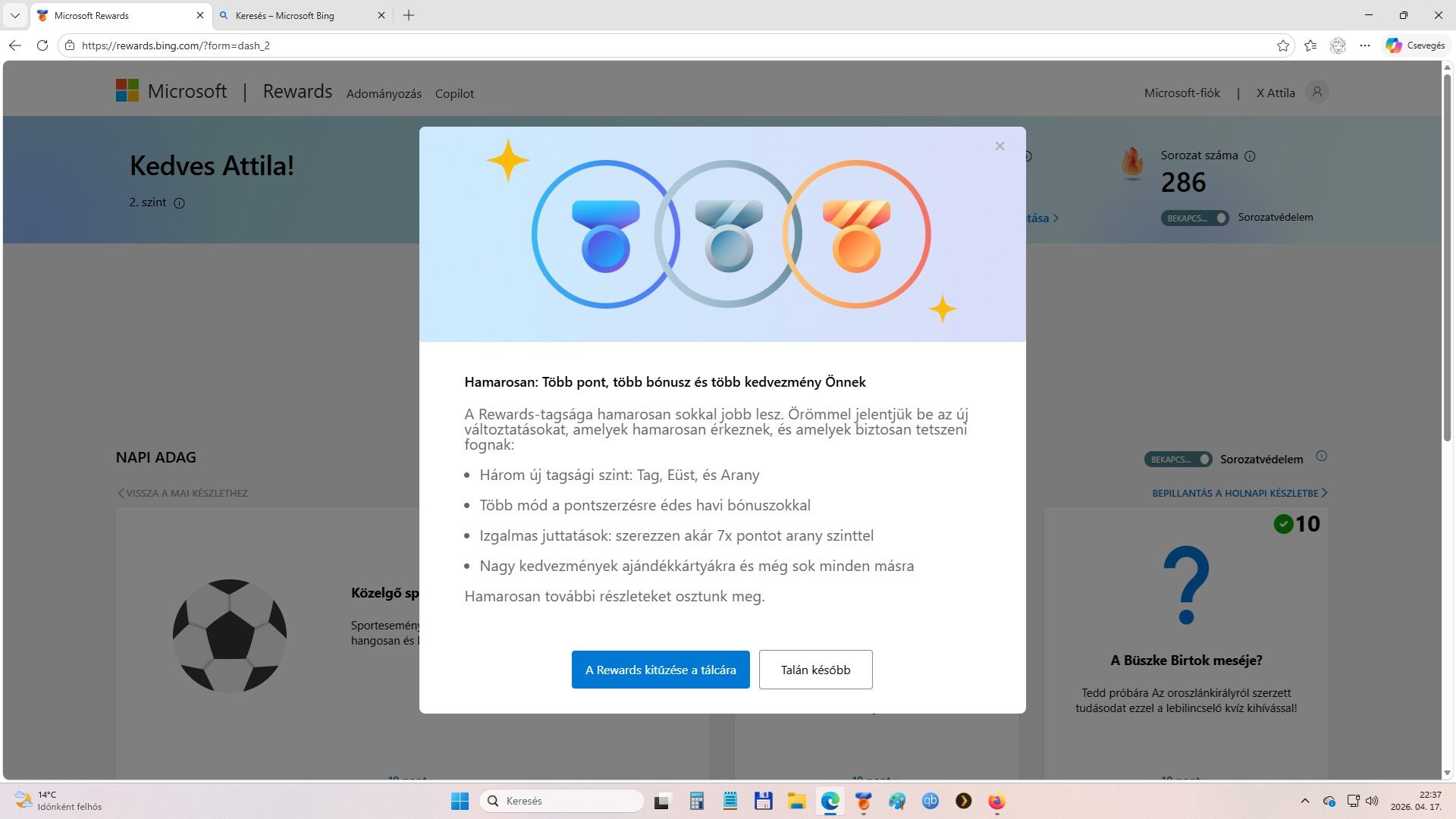Refresh the page with reload icon

coord(42,45)
